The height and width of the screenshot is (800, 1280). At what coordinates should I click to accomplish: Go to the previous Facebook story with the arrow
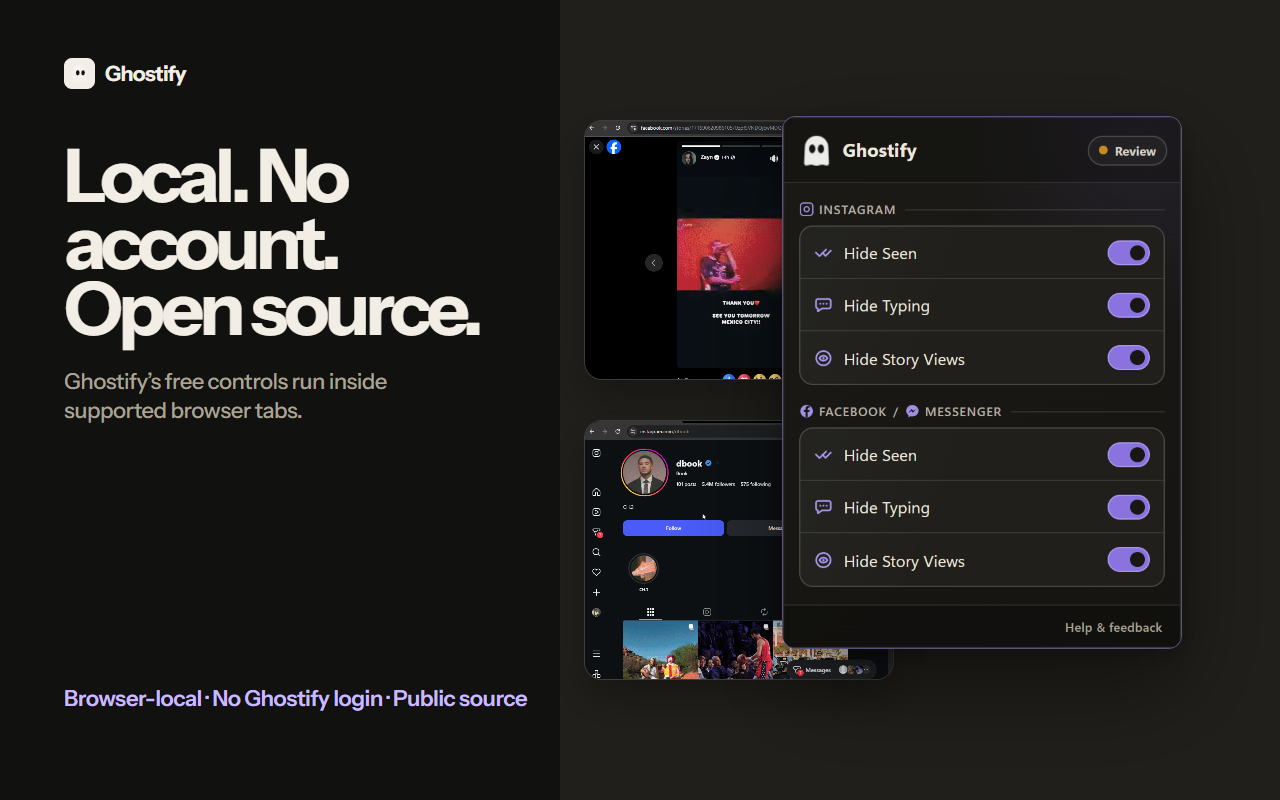point(654,263)
